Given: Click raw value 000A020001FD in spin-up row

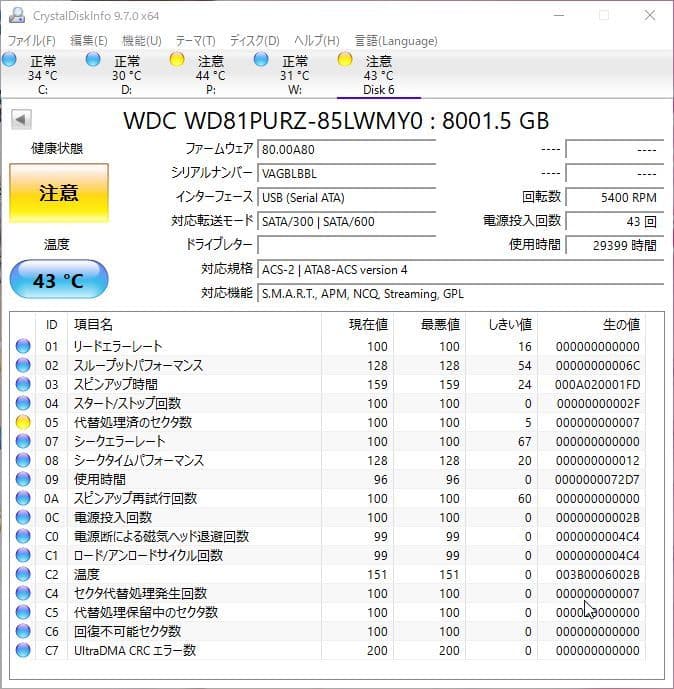Looking at the screenshot, I should [597, 384].
